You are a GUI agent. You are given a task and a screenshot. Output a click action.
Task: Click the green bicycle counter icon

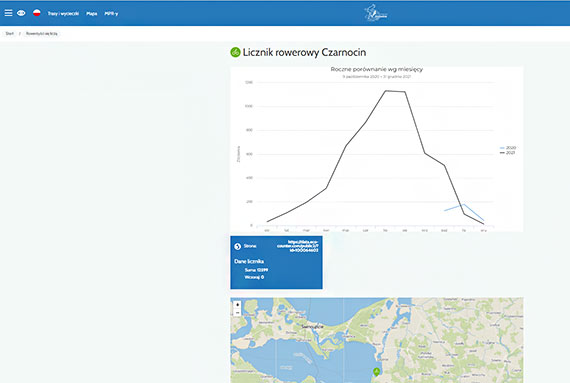point(235,52)
